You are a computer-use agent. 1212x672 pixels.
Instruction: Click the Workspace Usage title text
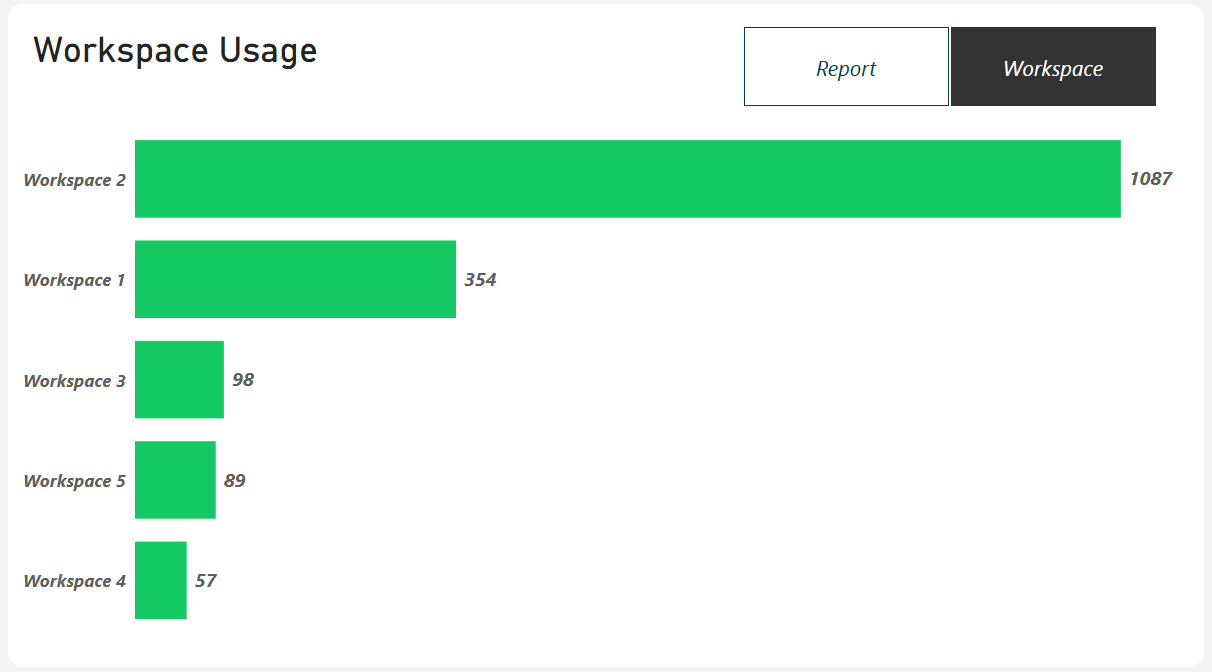click(175, 51)
